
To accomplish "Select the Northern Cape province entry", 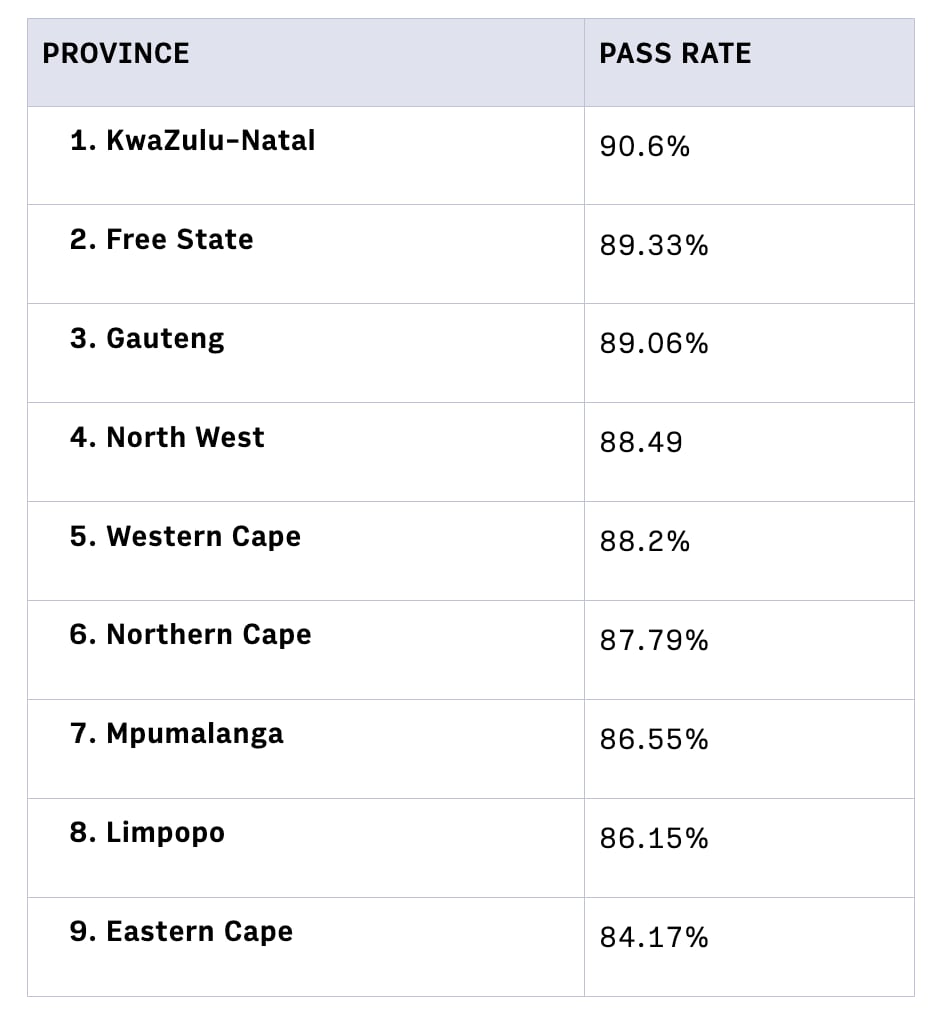I will click(x=190, y=635).
